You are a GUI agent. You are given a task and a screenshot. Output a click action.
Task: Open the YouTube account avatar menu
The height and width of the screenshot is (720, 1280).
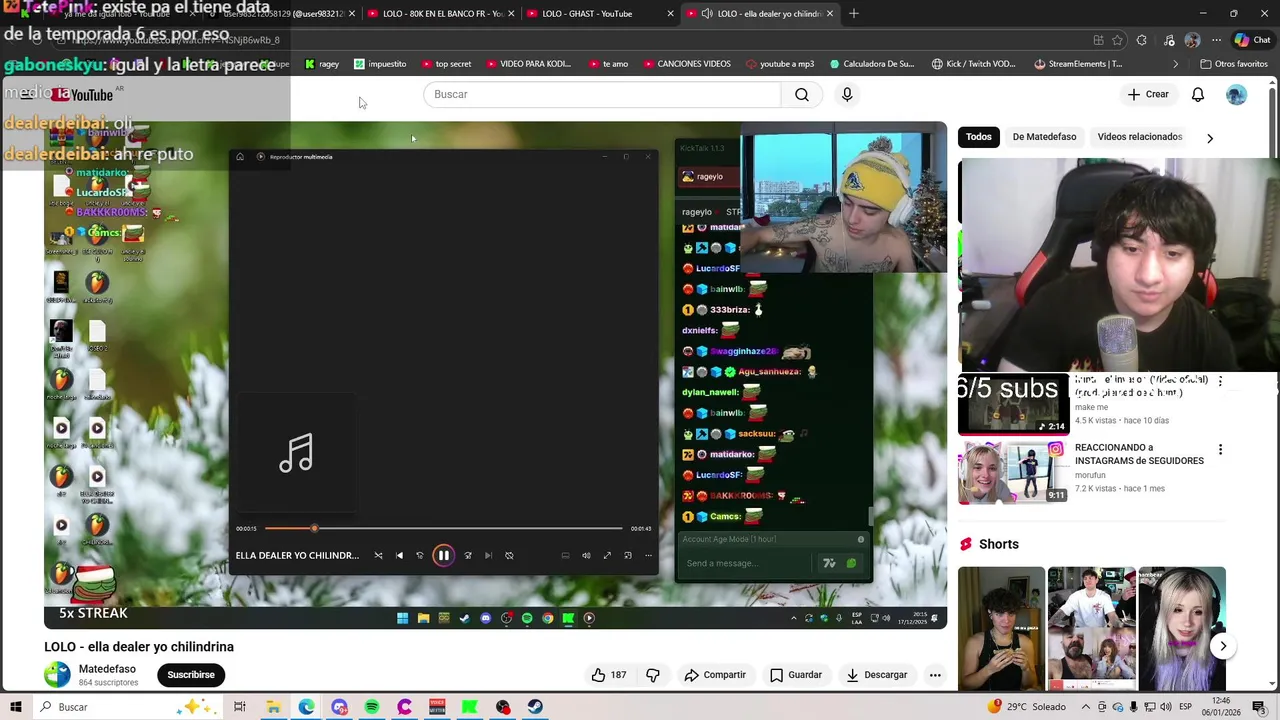click(x=1237, y=94)
